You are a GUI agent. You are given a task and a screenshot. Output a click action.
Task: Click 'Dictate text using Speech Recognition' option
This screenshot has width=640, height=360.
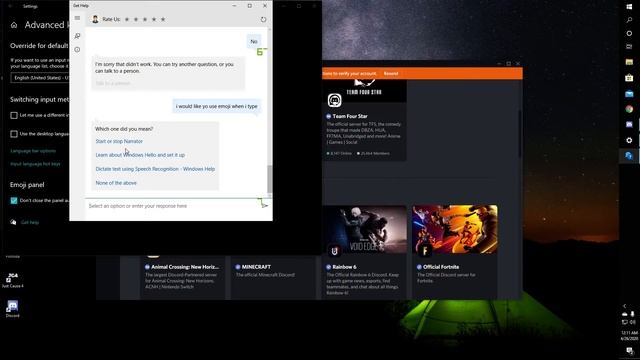point(155,169)
